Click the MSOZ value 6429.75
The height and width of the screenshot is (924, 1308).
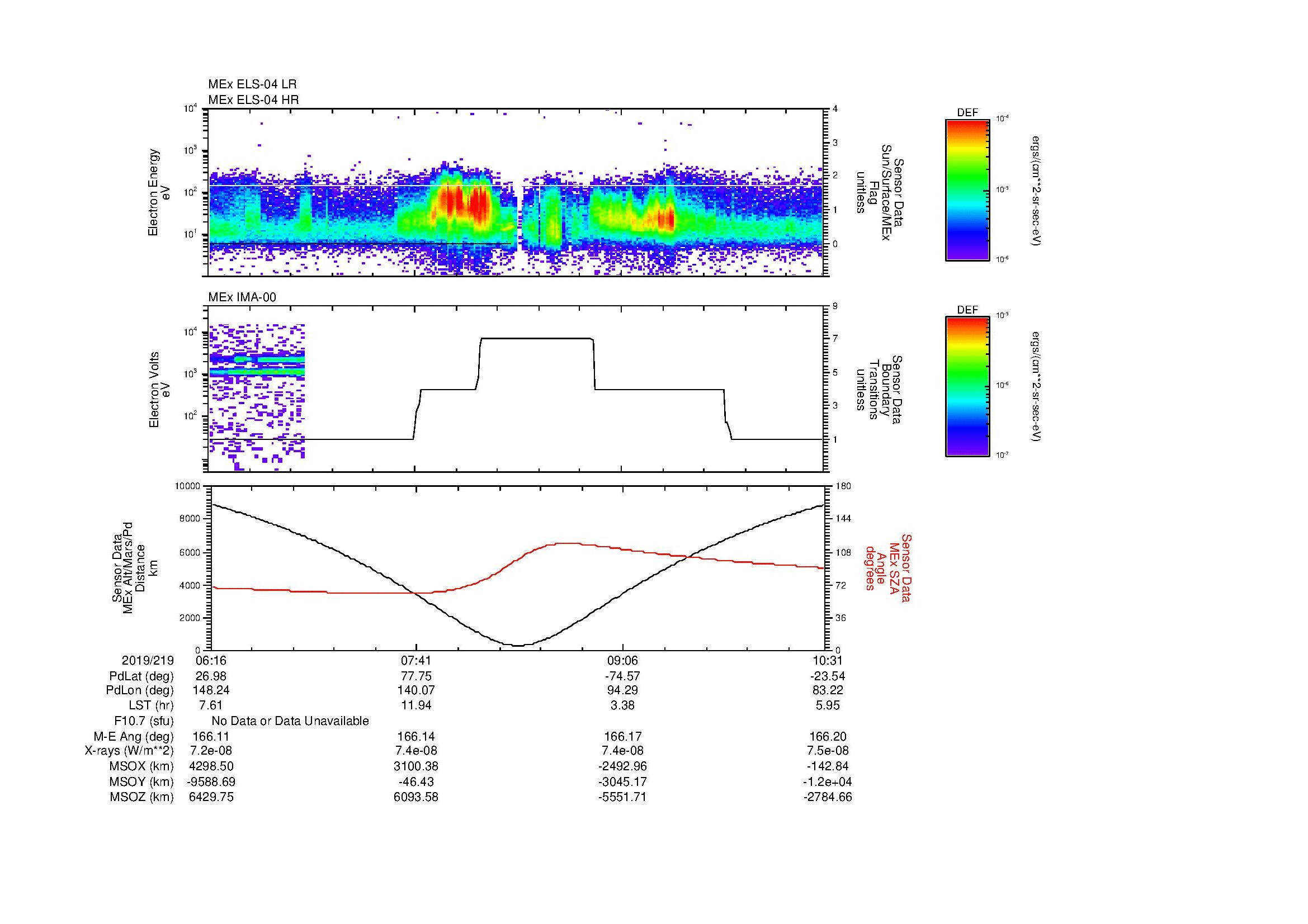(x=211, y=797)
